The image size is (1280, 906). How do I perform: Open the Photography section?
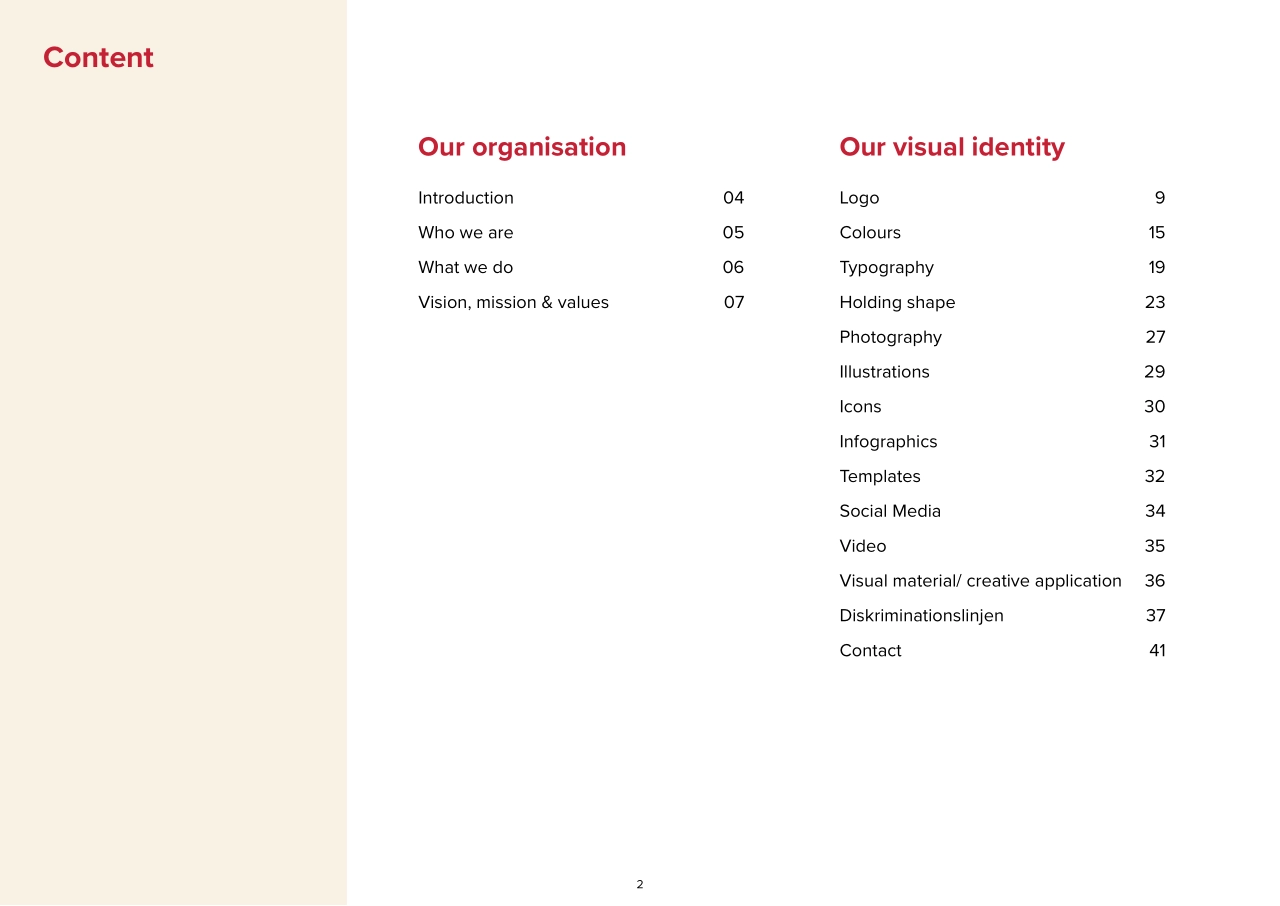click(890, 337)
